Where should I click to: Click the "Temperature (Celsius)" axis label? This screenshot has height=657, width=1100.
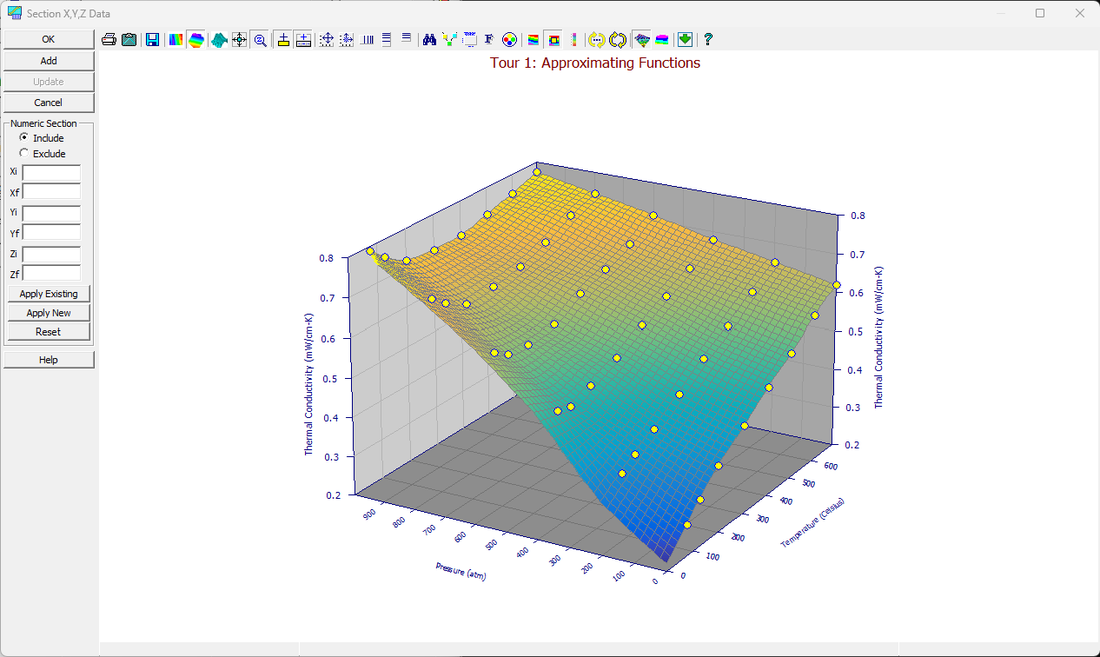point(812,523)
